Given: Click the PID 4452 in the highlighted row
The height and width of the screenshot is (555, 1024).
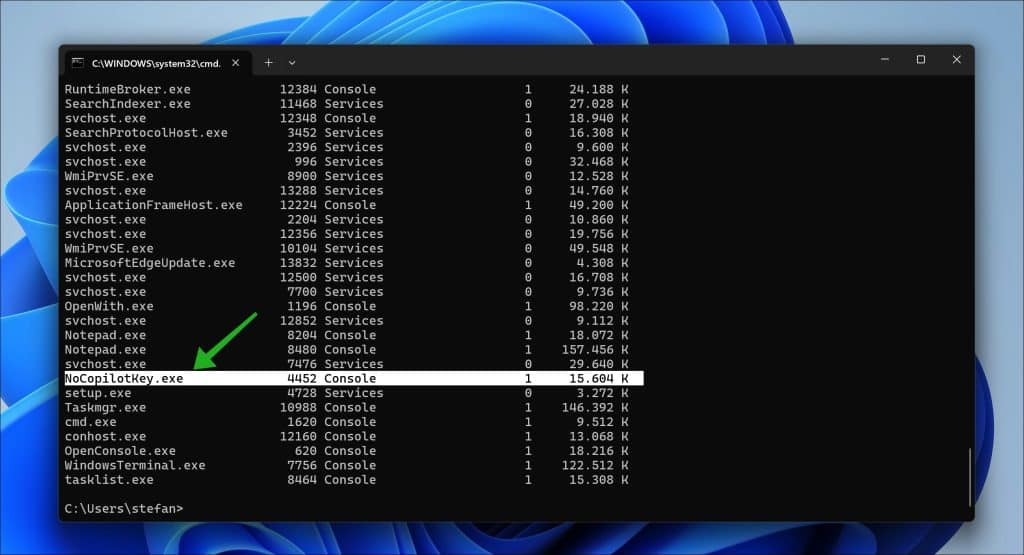Looking at the screenshot, I should click(301, 379).
